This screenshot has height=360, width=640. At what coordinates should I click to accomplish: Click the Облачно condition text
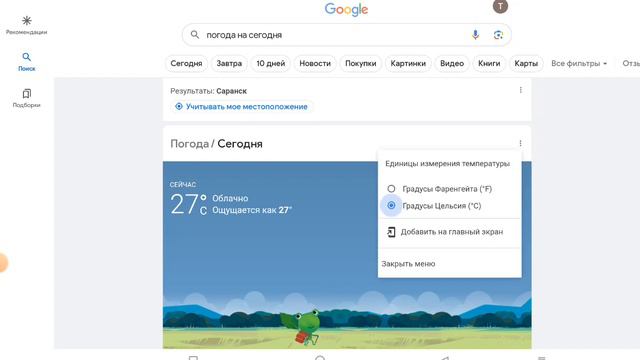tap(230, 198)
